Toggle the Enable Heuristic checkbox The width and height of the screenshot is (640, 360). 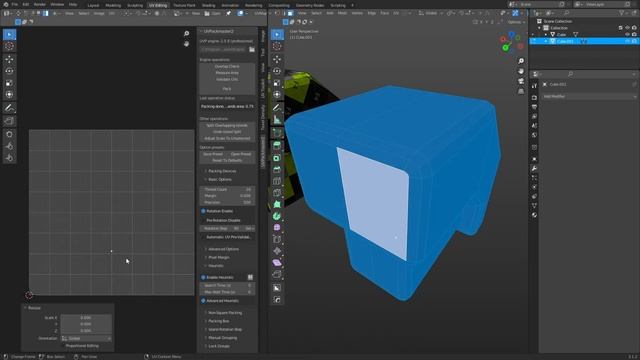[x=203, y=278]
